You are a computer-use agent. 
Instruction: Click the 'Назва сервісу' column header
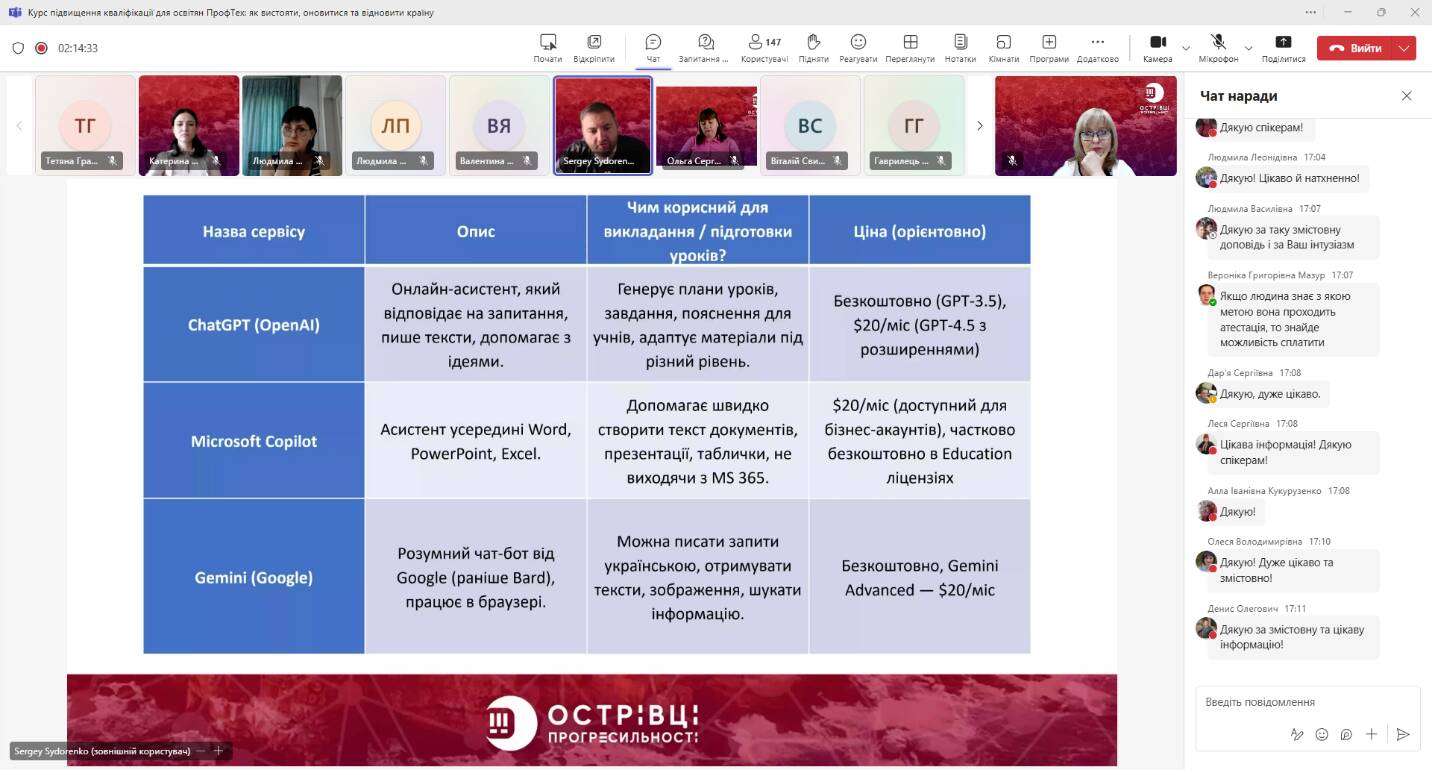click(254, 231)
